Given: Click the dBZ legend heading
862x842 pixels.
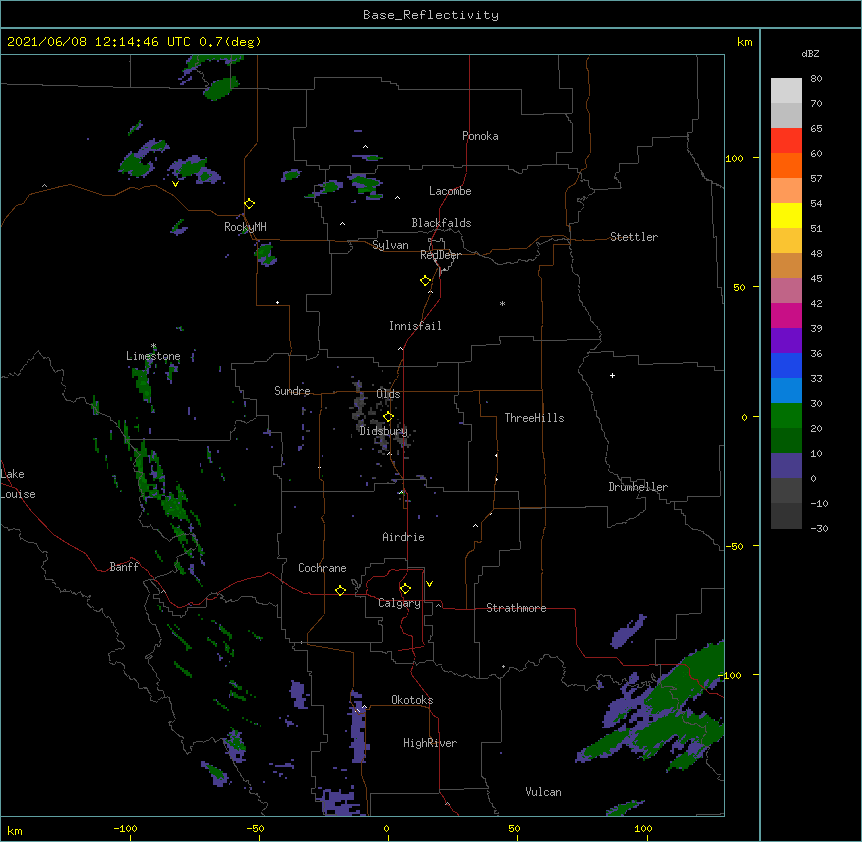Looking at the screenshot, I should [x=810, y=54].
